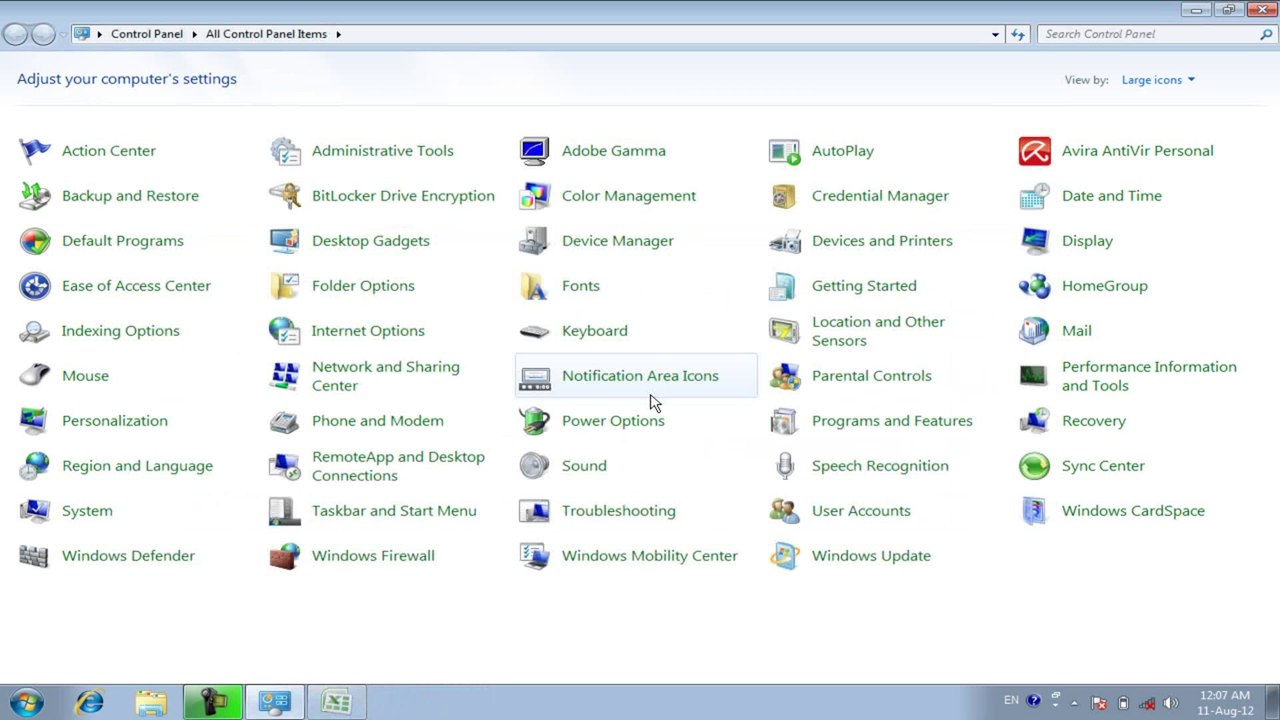The image size is (1280, 720).
Task: Click the Ease of Access Center icon
Action: pos(35,286)
